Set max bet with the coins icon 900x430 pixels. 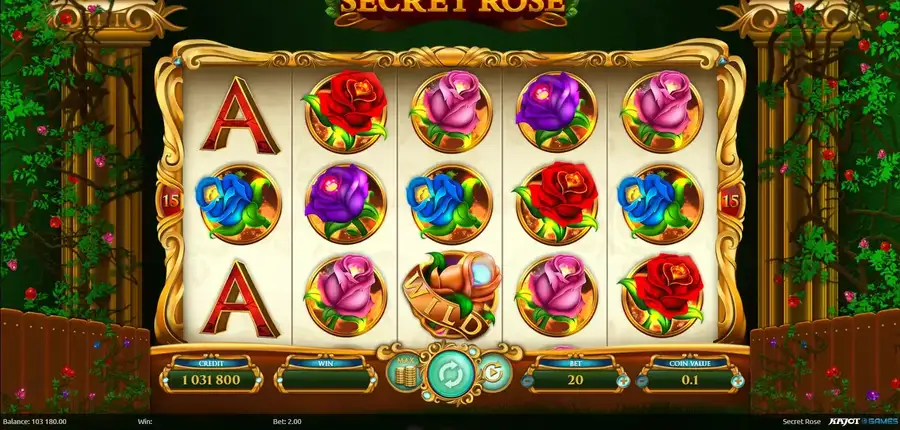coord(406,373)
